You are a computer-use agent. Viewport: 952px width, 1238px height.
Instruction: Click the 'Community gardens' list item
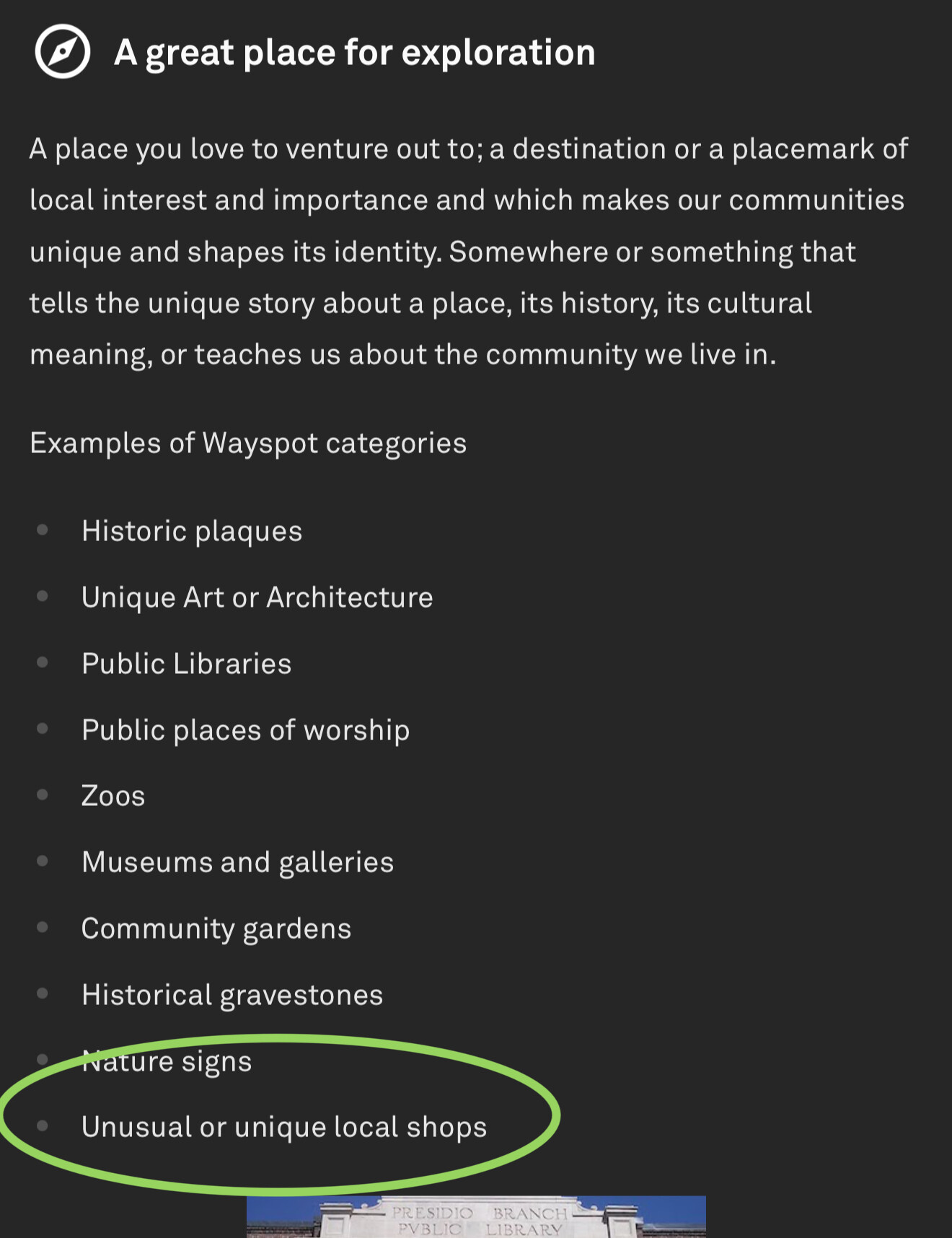click(216, 929)
